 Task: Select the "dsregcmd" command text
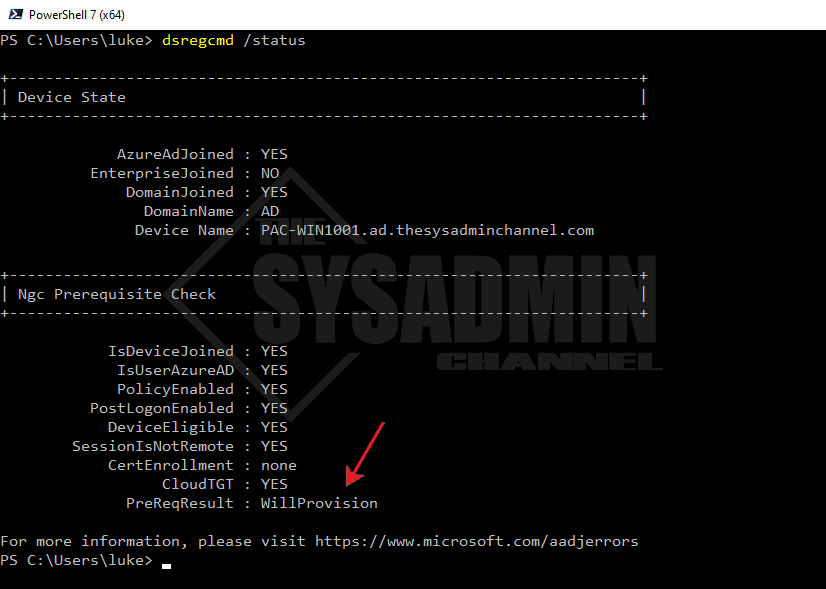(x=198, y=41)
